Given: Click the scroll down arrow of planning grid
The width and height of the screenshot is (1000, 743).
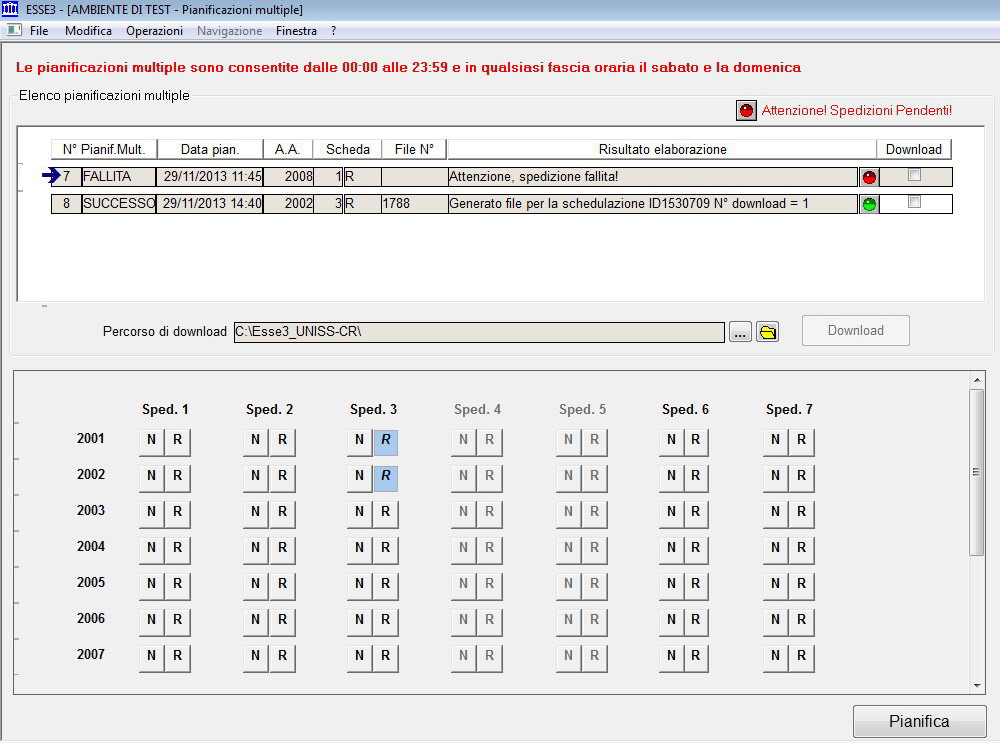Looking at the screenshot, I should click(977, 686).
